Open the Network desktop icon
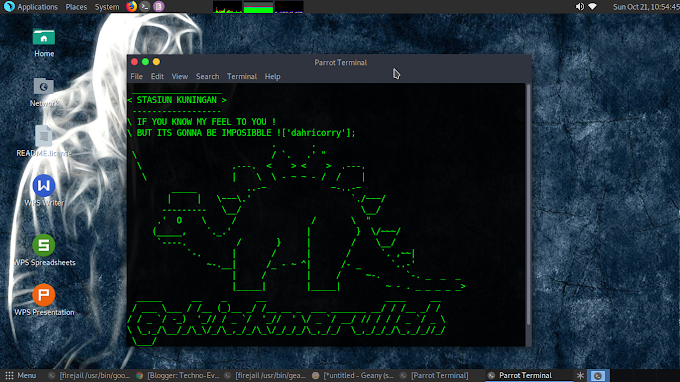 coord(44,92)
